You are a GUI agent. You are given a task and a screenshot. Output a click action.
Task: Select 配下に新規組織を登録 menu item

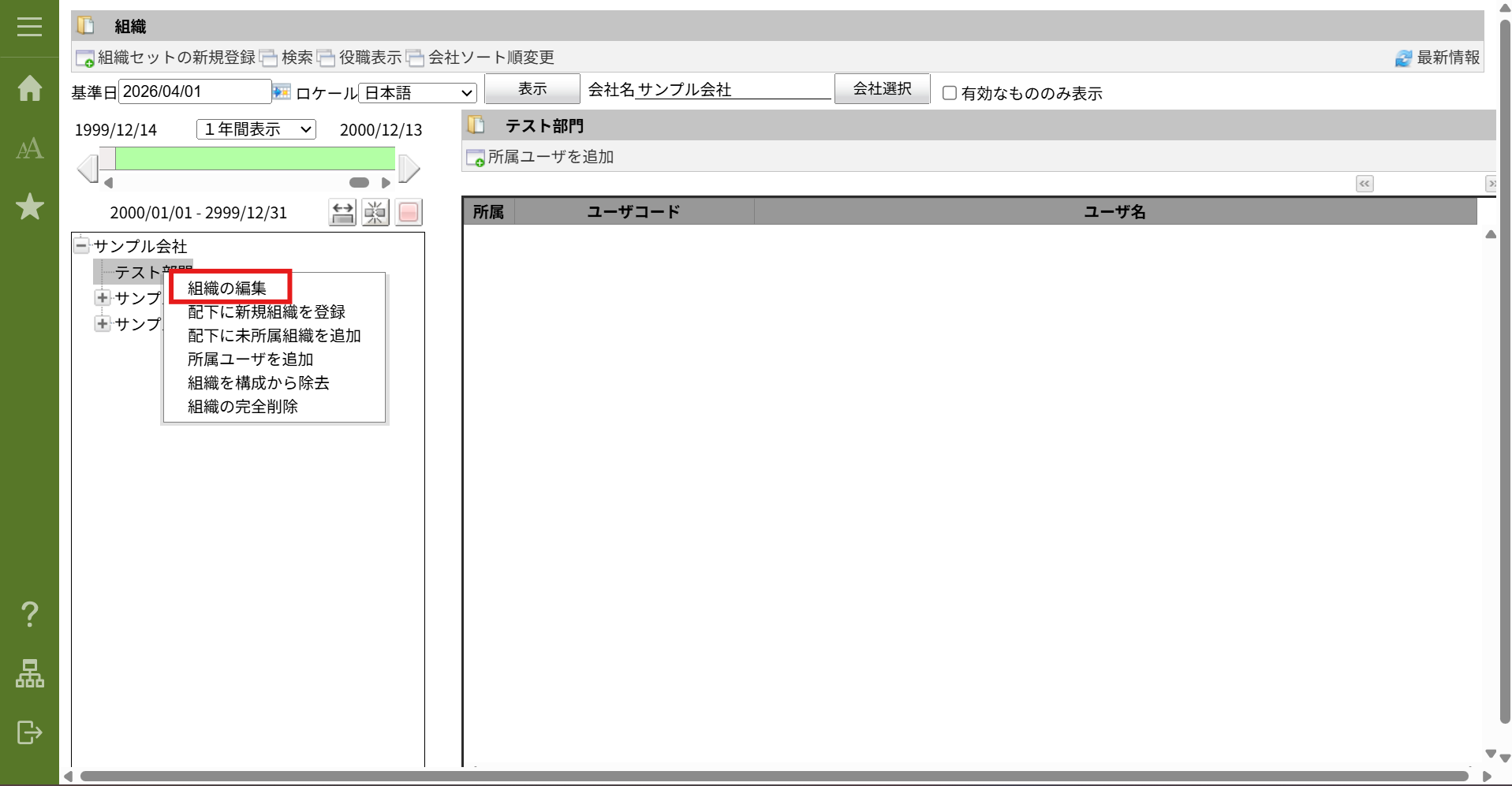pos(266,312)
